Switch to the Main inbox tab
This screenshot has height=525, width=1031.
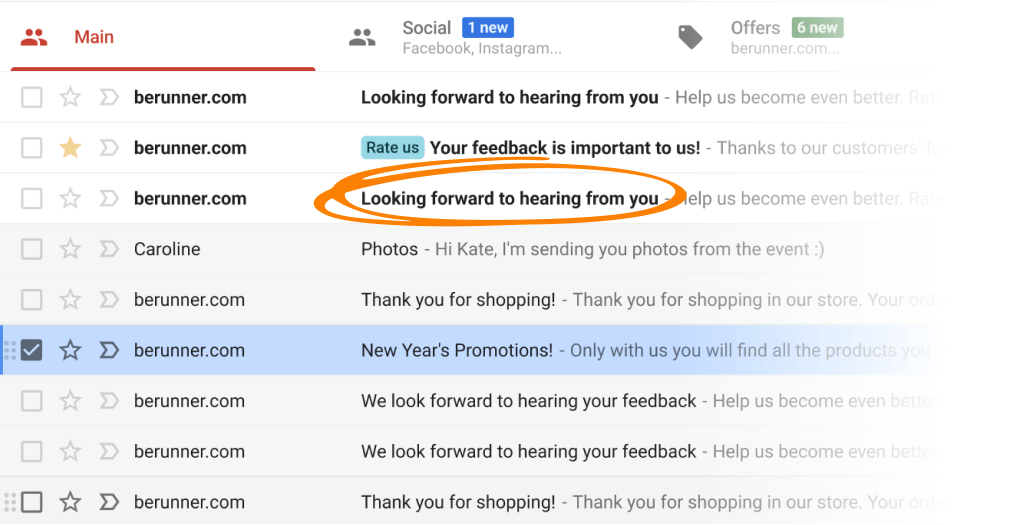click(x=93, y=37)
